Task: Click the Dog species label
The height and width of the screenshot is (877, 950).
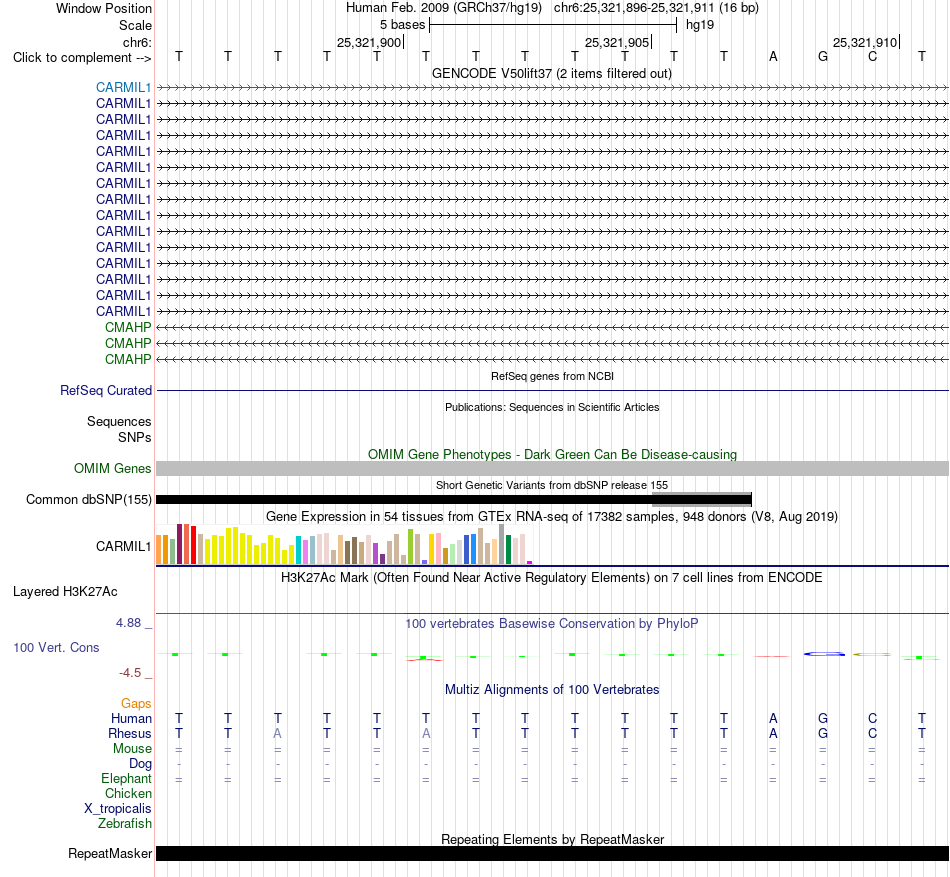Action: (140, 764)
